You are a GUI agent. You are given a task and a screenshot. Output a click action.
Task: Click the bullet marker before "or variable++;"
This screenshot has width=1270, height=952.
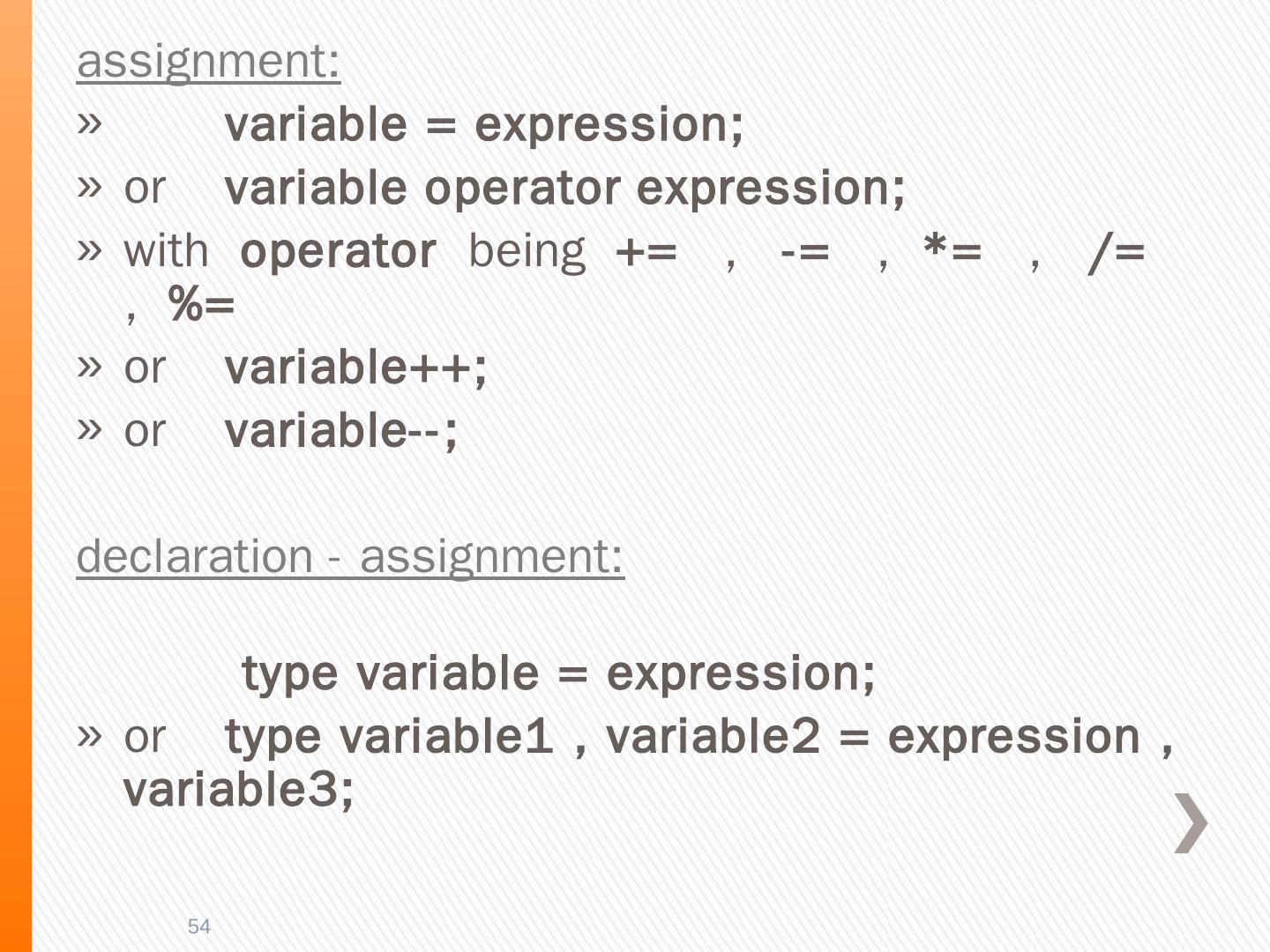(89, 366)
